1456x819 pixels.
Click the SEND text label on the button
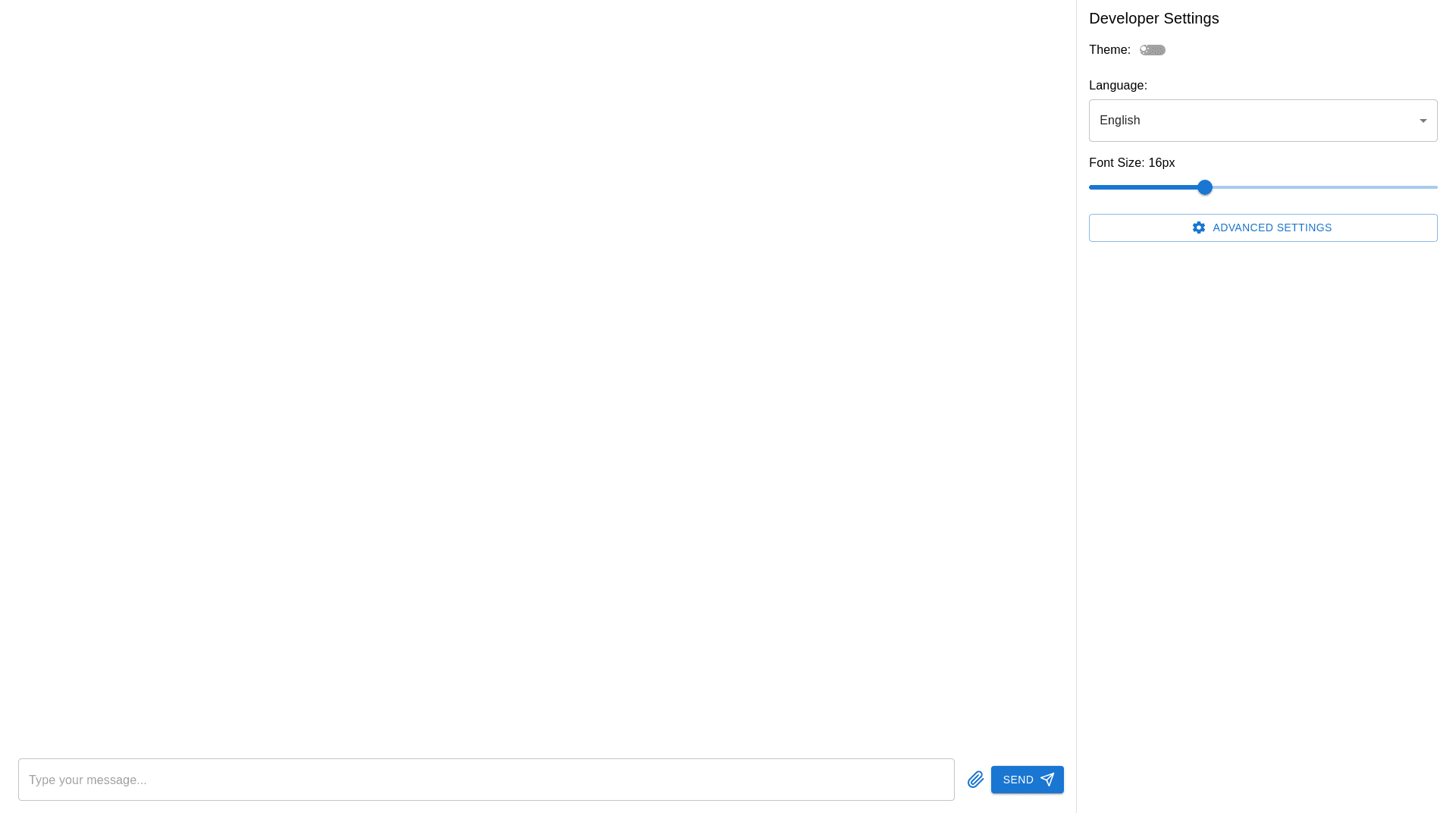(x=1018, y=780)
